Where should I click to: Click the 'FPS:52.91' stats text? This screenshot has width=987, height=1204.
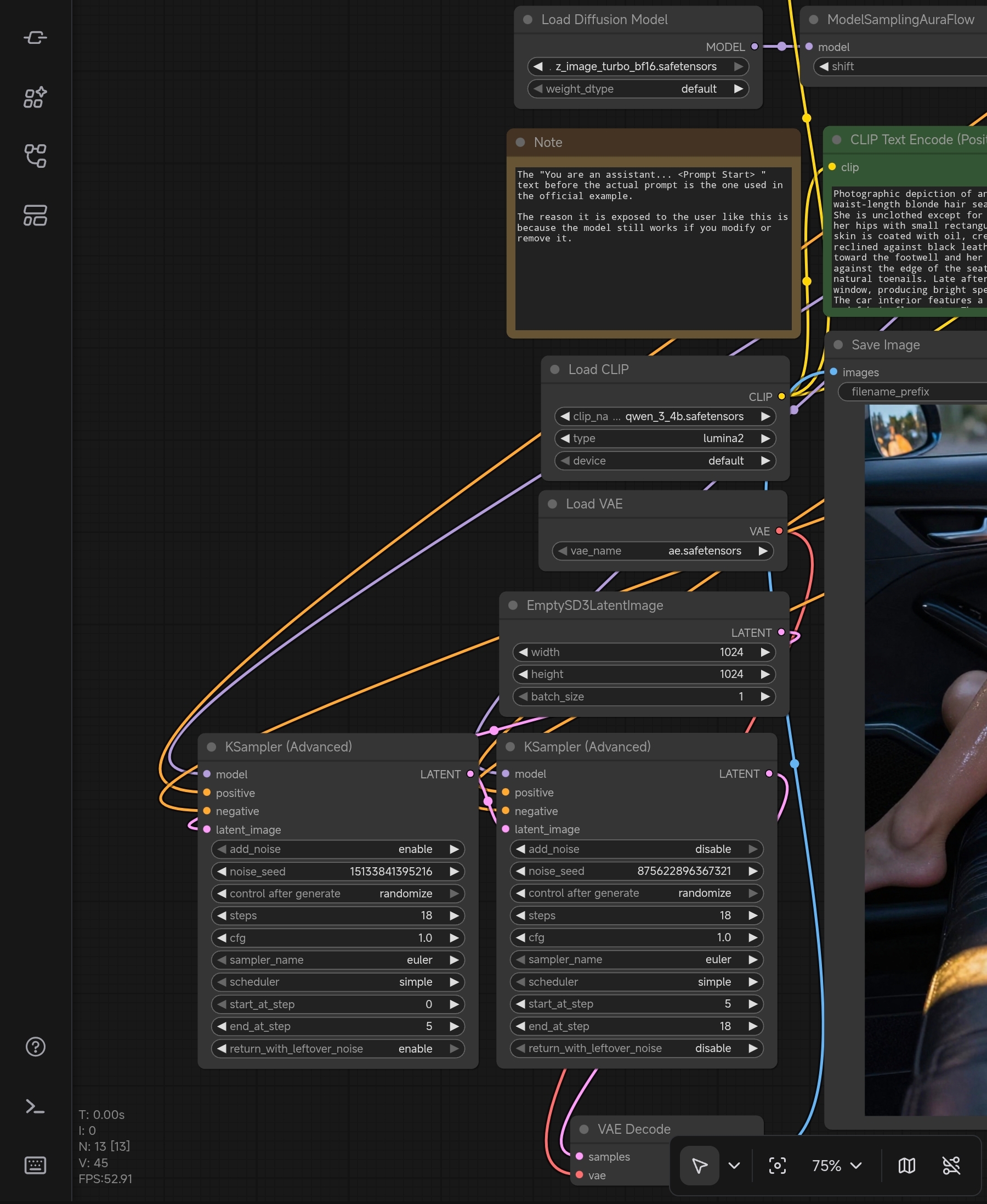[105, 1178]
